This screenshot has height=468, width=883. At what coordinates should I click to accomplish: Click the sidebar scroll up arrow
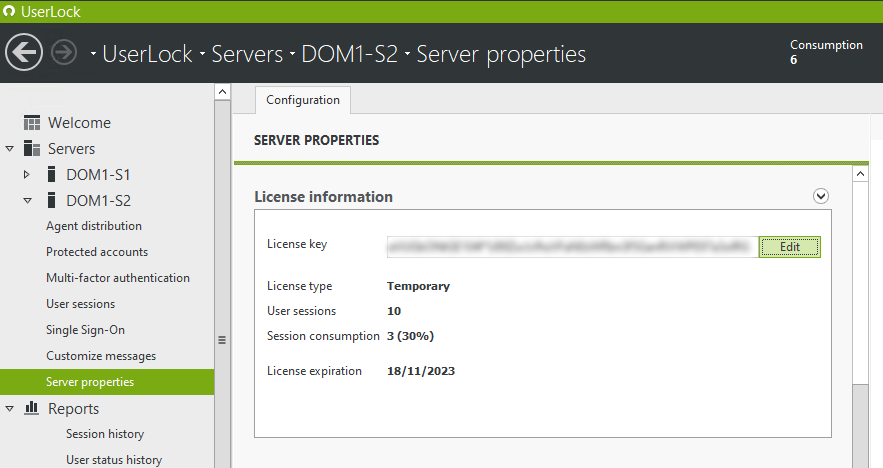pos(222,92)
